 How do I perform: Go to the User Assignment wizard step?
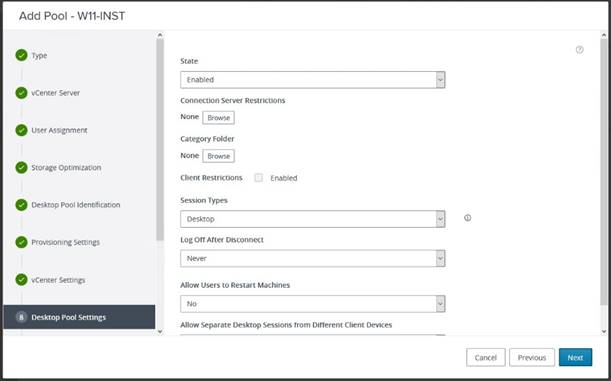[59, 130]
